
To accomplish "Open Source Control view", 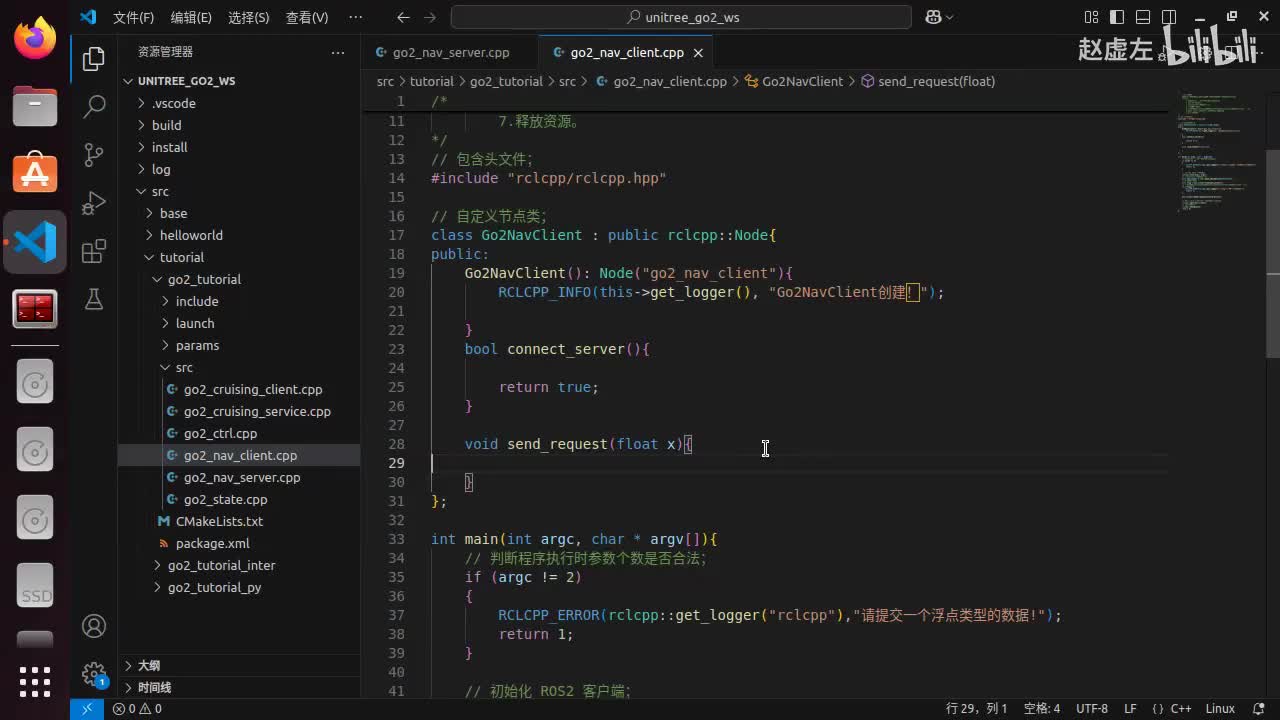I will (x=94, y=154).
